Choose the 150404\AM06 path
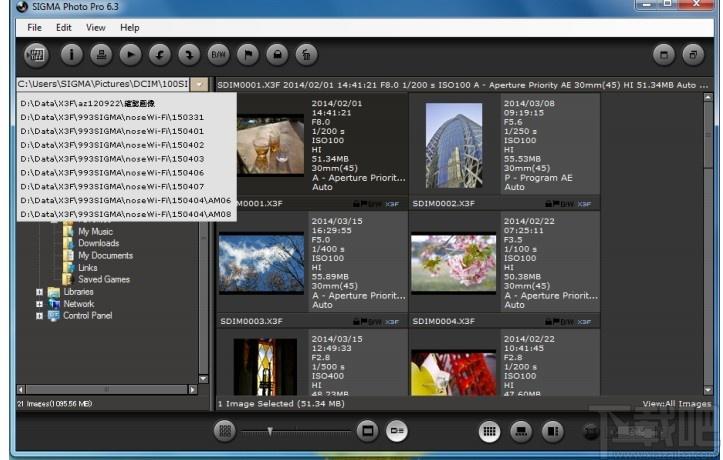 click(x=127, y=200)
